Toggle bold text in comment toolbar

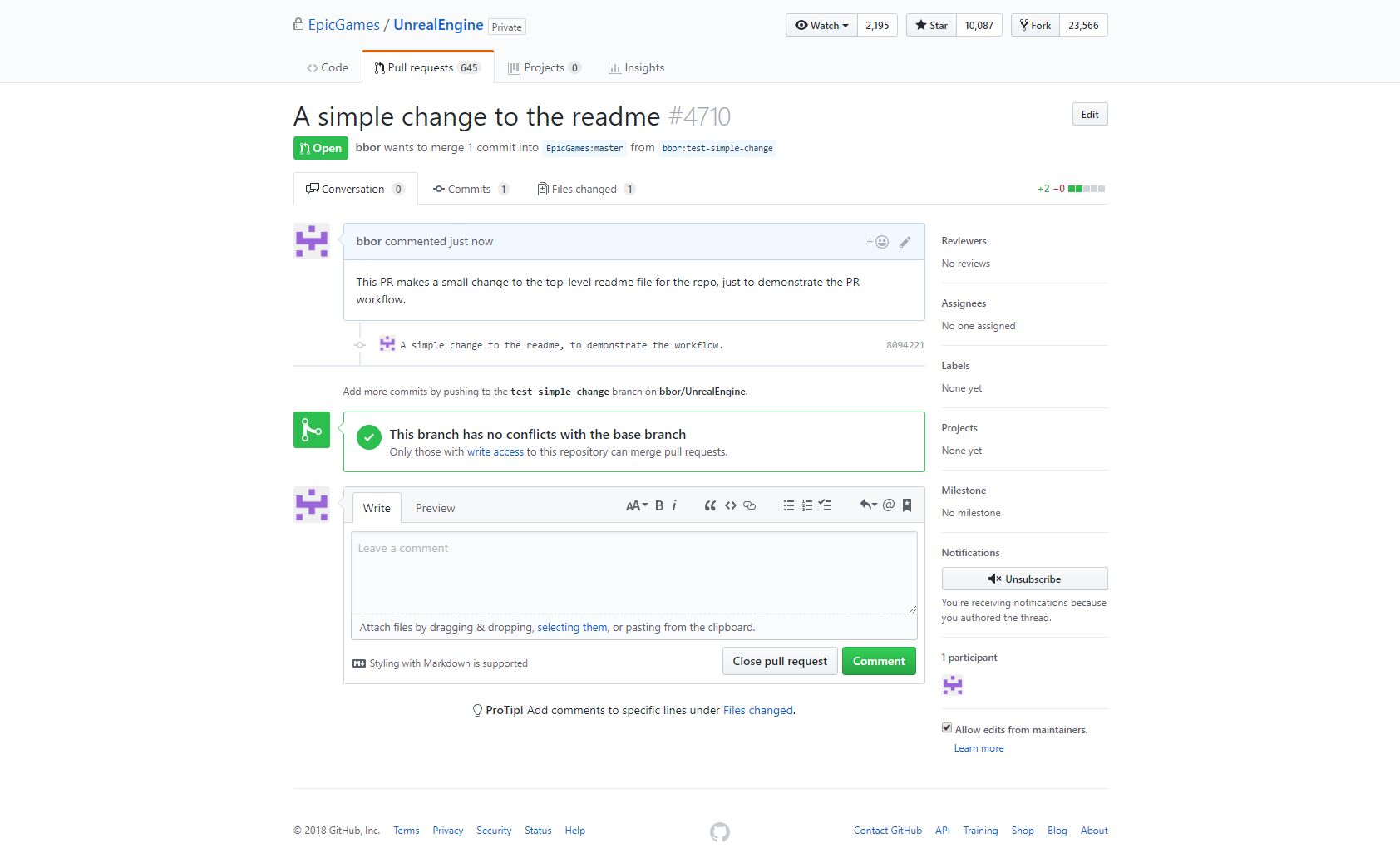coord(659,505)
